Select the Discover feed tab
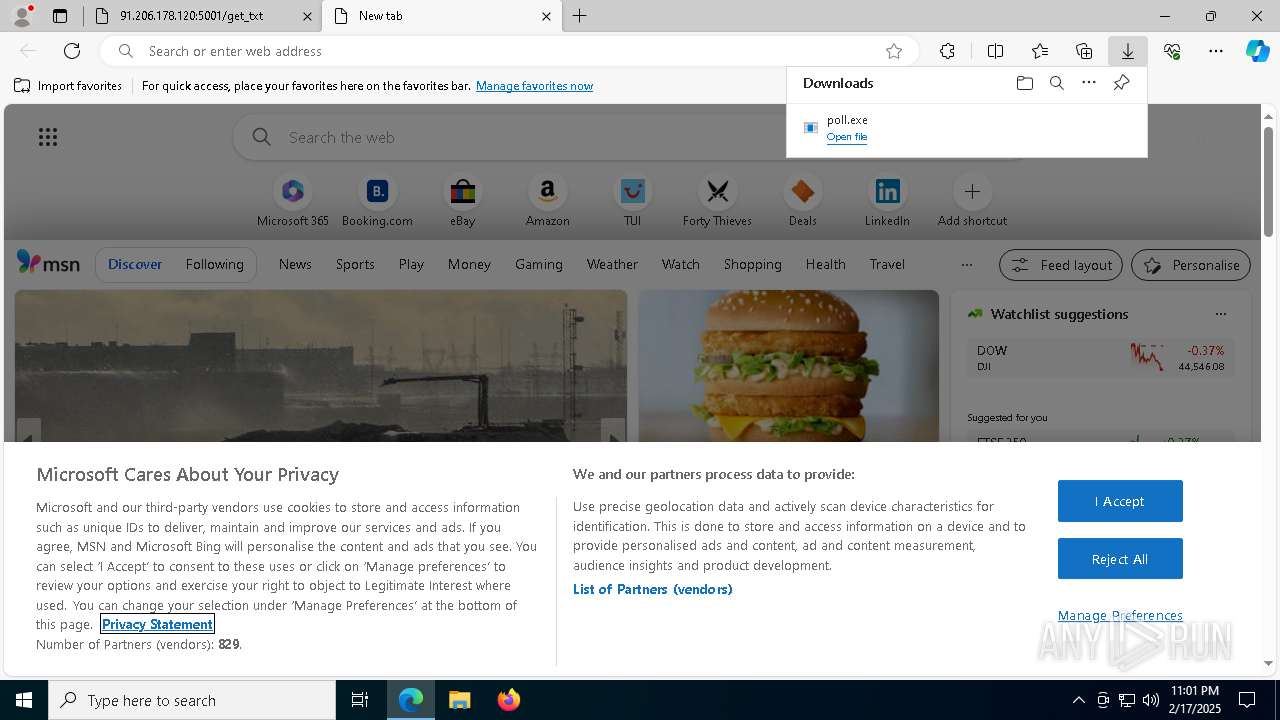The width and height of the screenshot is (1280, 720). click(x=135, y=264)
